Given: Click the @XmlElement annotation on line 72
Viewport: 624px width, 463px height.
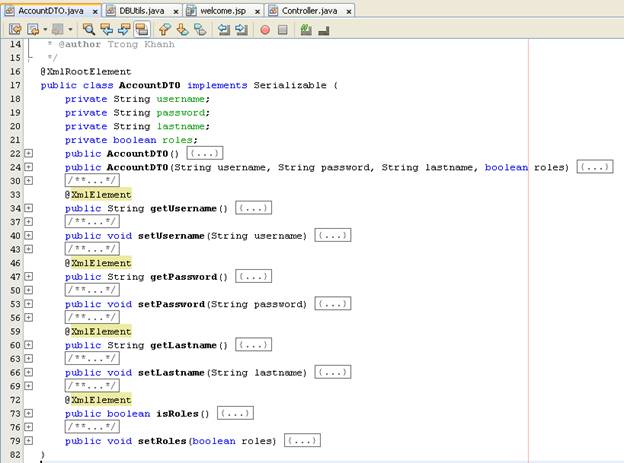Looking at the screenshot, I should [98, 400].
